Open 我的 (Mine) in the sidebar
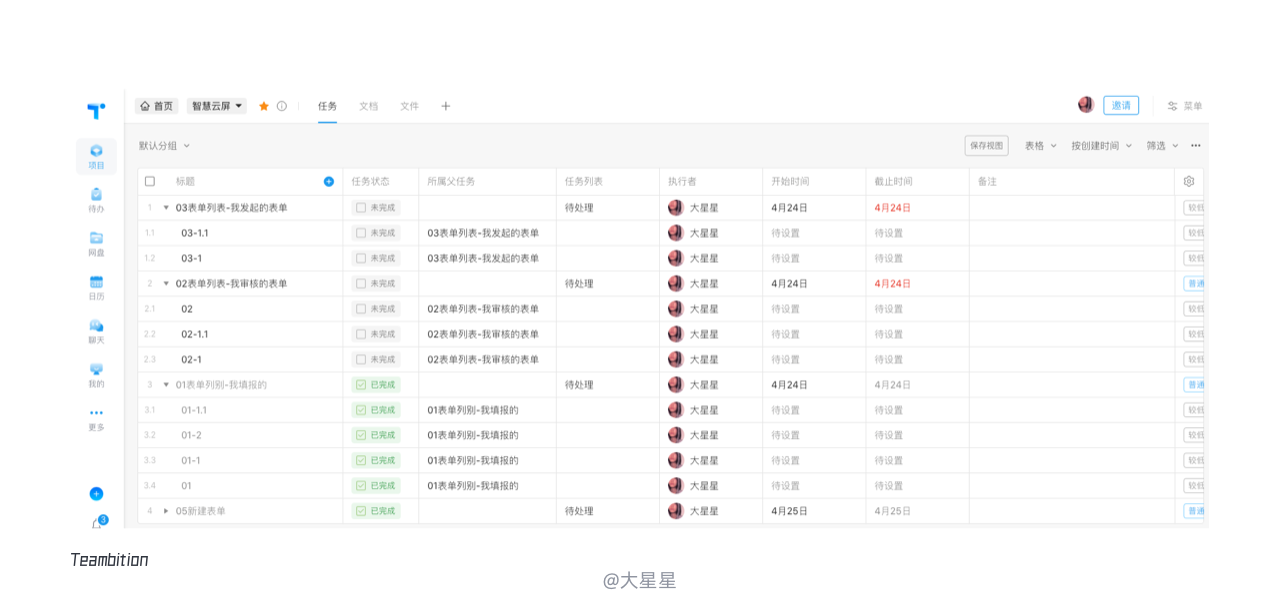 coord(96,375)
